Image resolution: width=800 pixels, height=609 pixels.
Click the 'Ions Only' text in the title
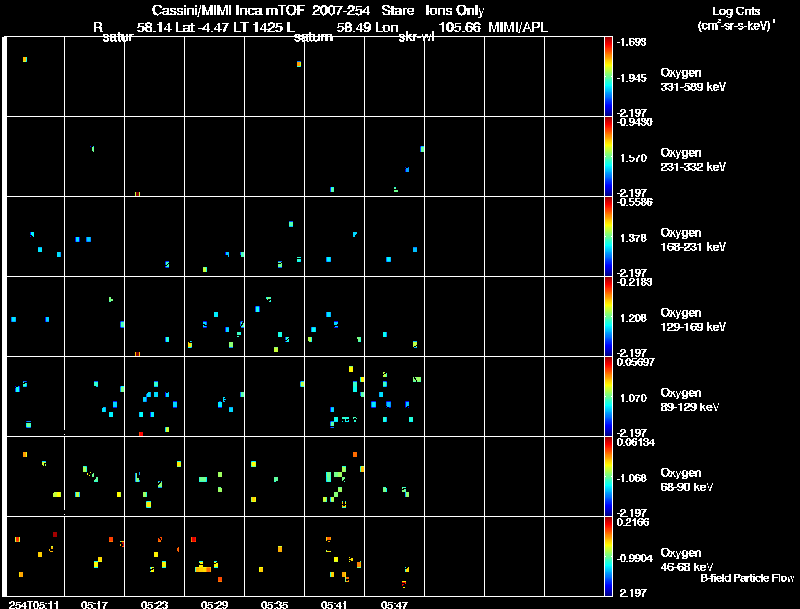coord(454,11)
